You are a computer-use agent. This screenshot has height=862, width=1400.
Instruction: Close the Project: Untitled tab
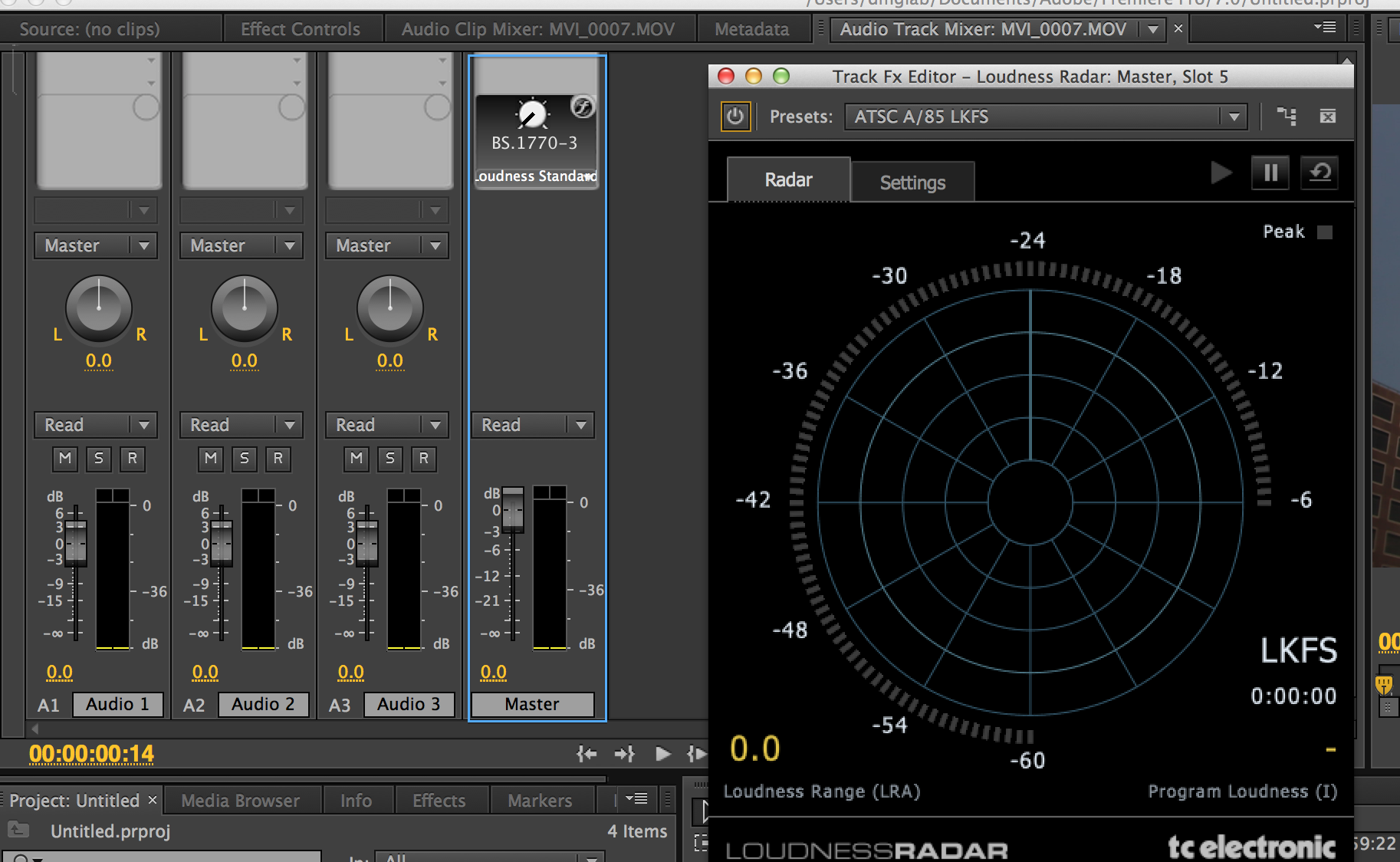click(153, 800)
